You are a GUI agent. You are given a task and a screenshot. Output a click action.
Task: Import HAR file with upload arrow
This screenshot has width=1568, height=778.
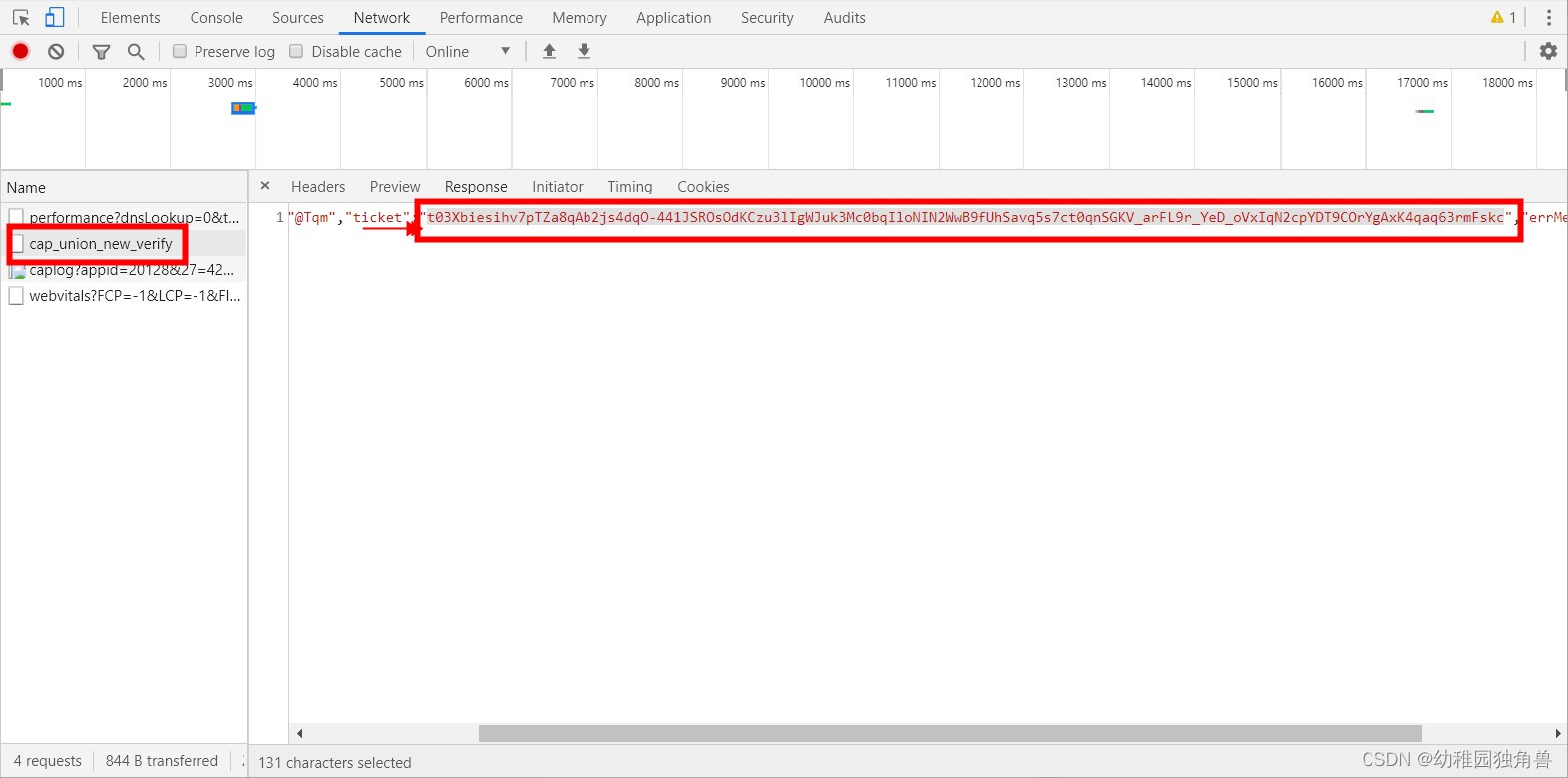(x=549, y=51)
